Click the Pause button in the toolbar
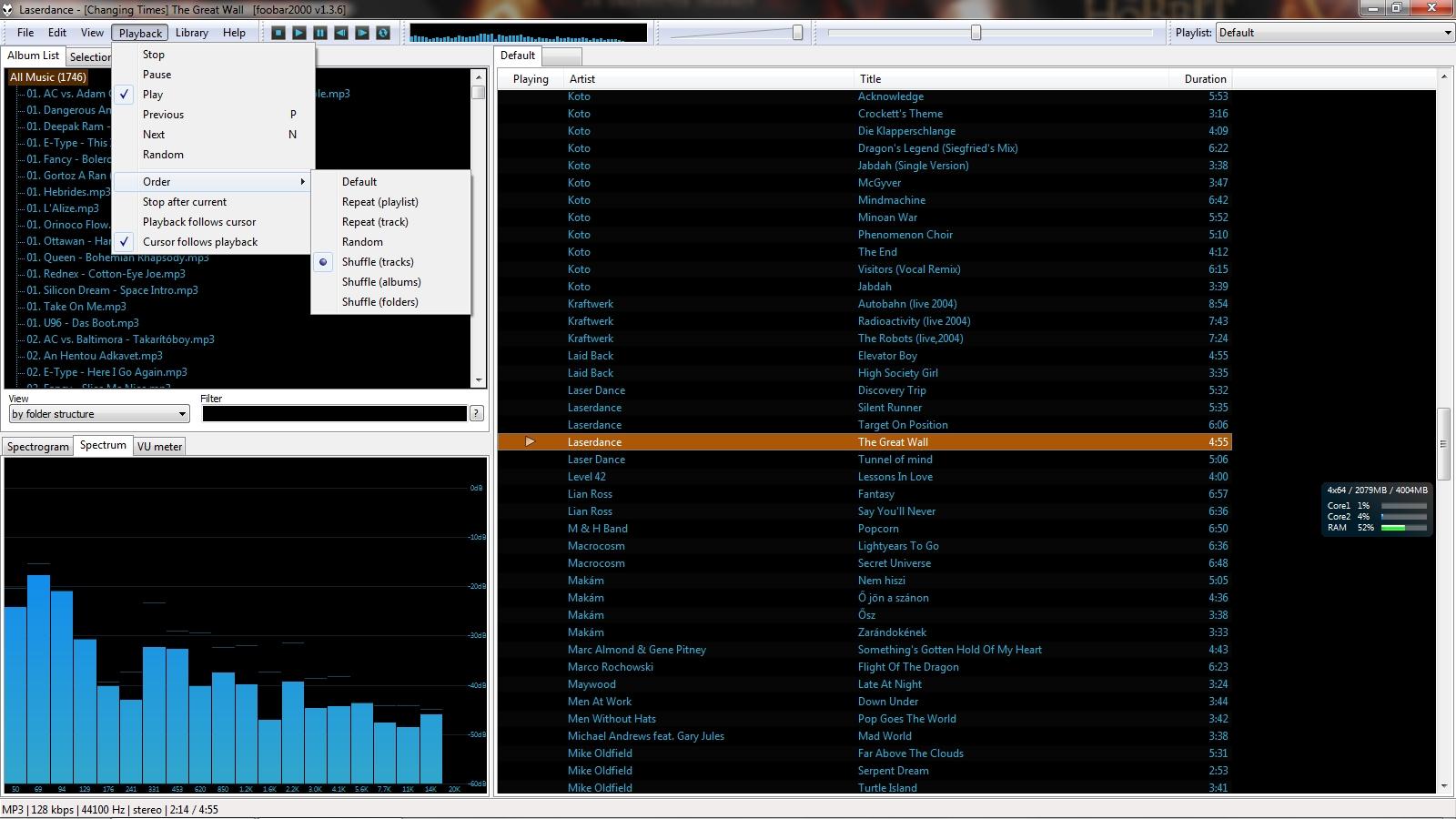Viewport: 1456px width, 819px height. pos(320,33)
